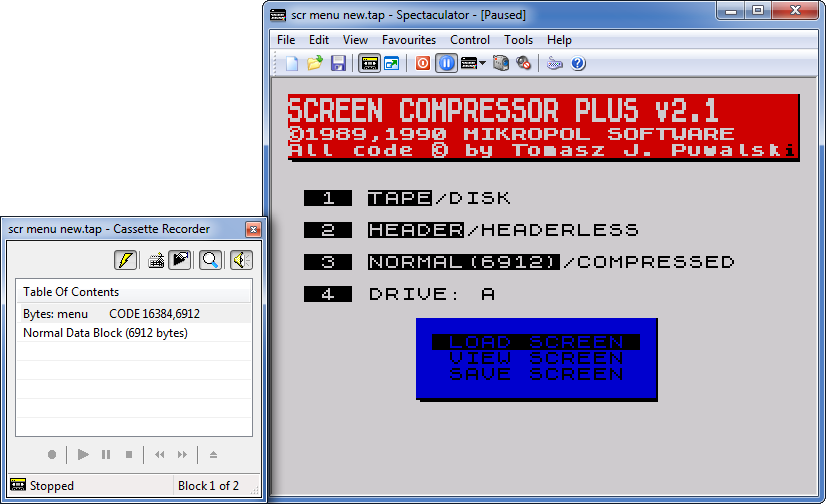This screenshot has width=826, height=504.
Task: Save using the floppy disk icon
Action: [x=338, y=64]
